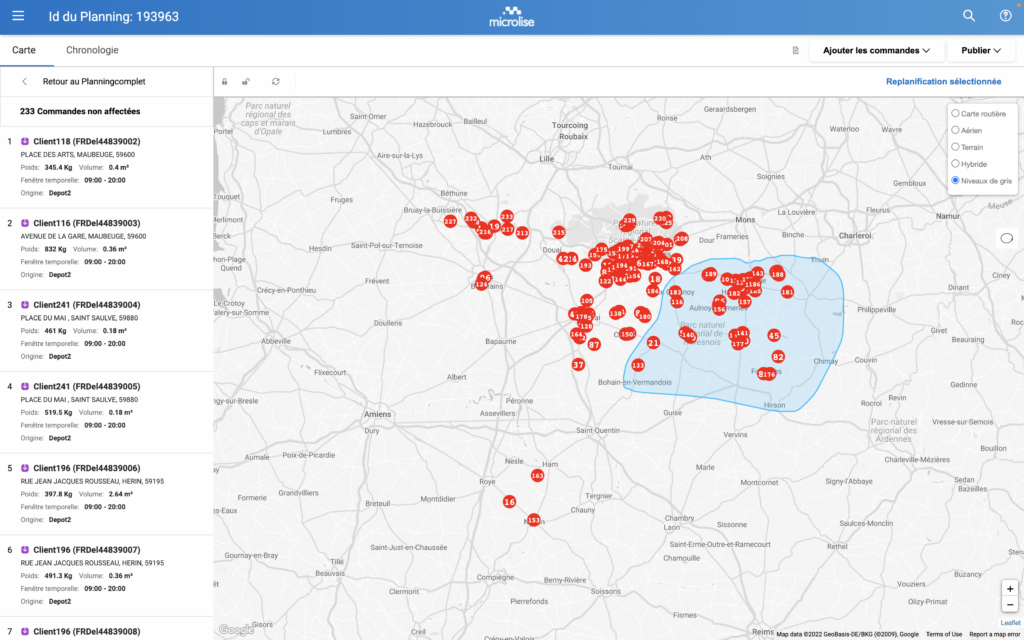The width and height of the screenshot is (1024, 640).
Task: Select map marker 21
Action: [653, 342]
